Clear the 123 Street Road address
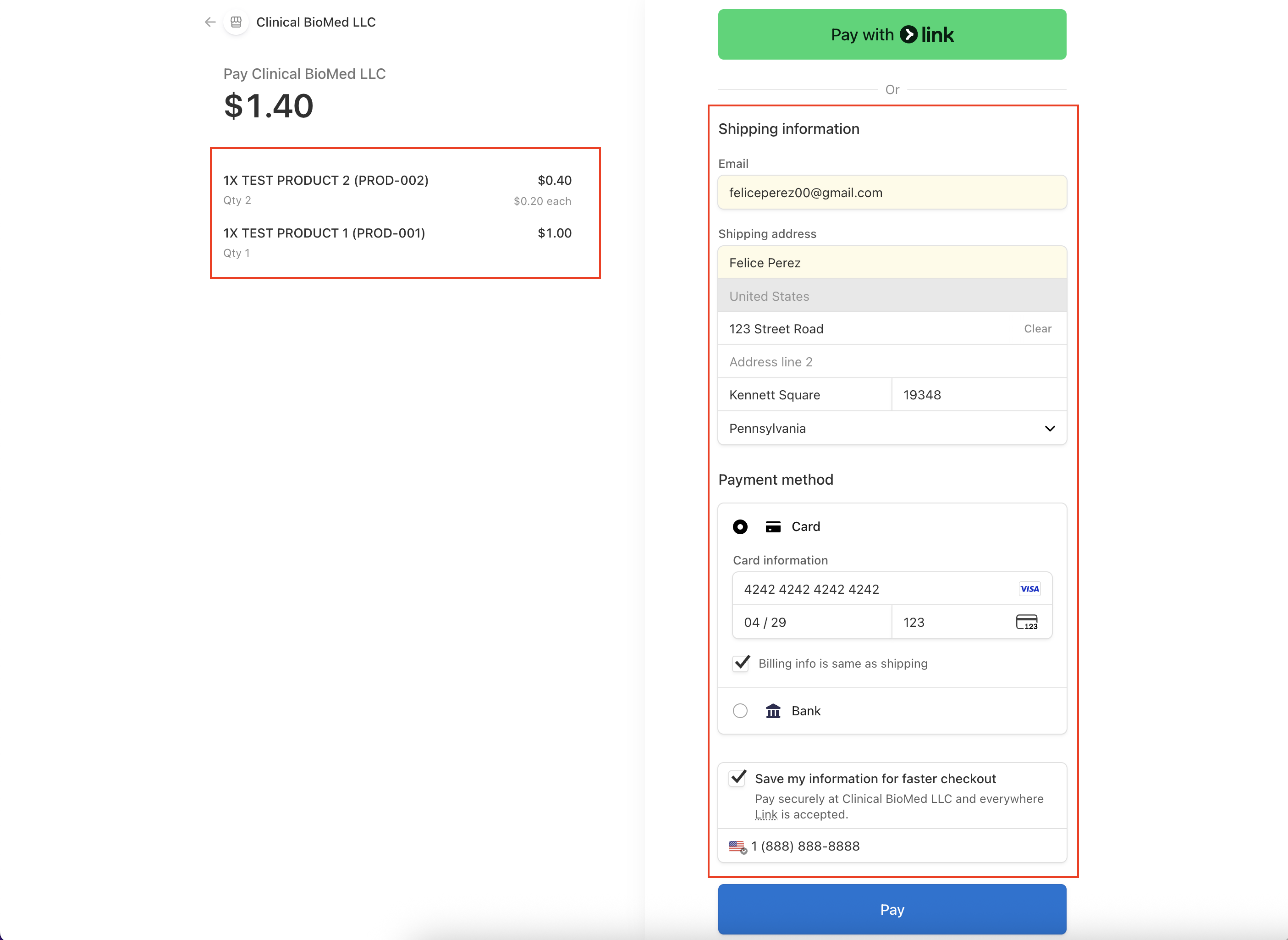Screen dimensions: 1288x940 pyautogui.click(x=1037, y=329)
